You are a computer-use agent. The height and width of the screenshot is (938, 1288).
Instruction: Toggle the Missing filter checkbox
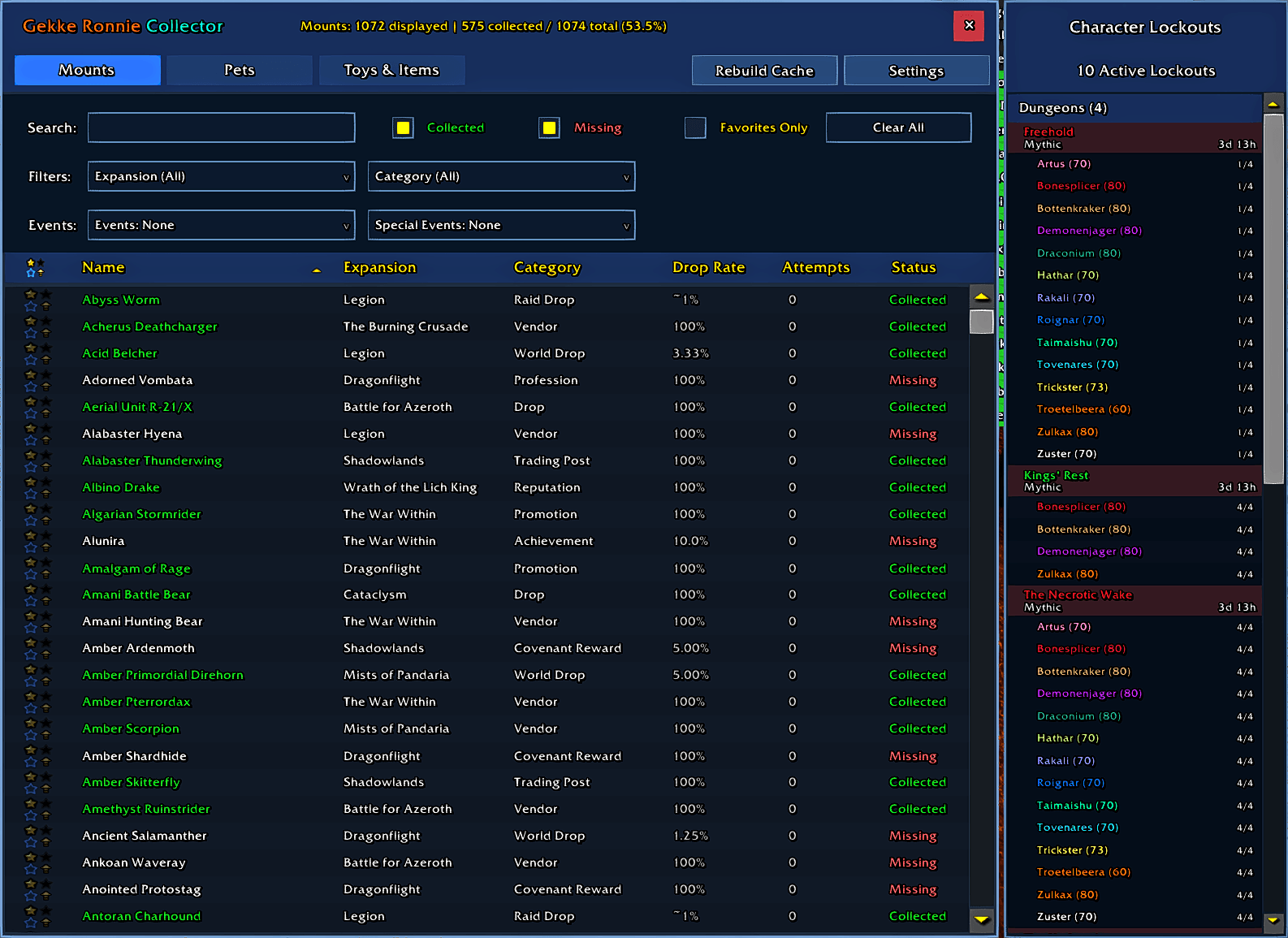pyautogui.click(x=550, y=128)
